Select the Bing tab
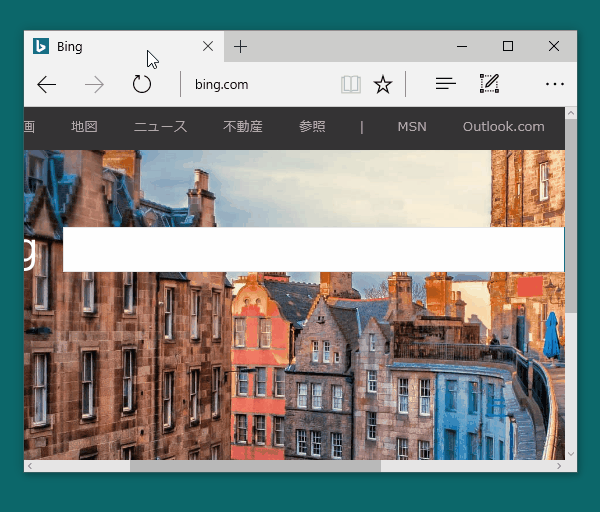The width and height of the screenshot is (600, 512). (124, 46)
